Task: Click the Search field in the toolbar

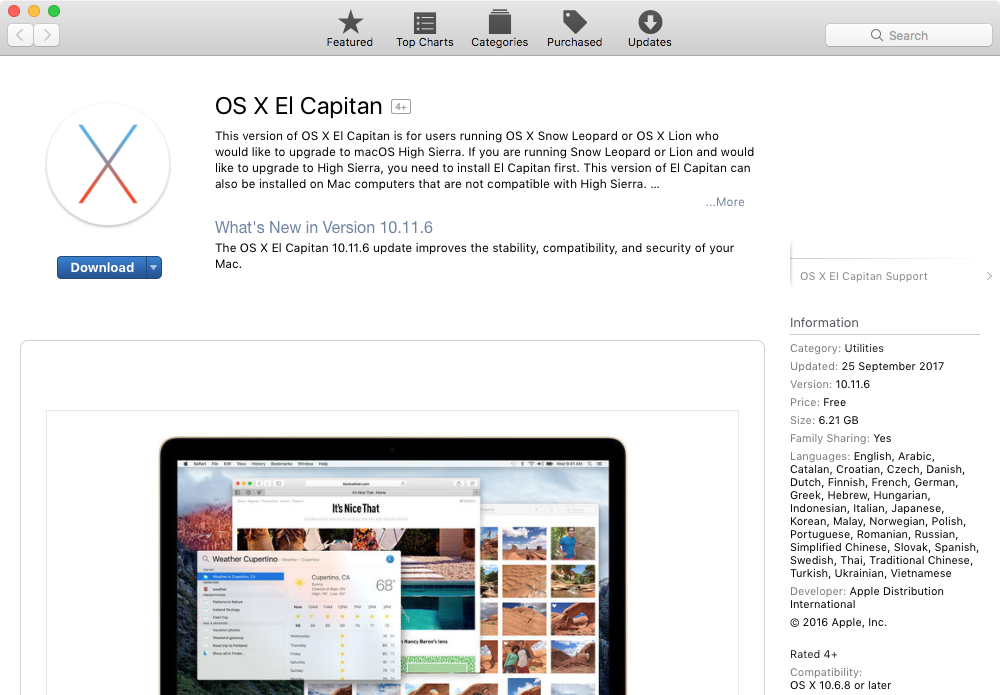Action: click(908, 35)
